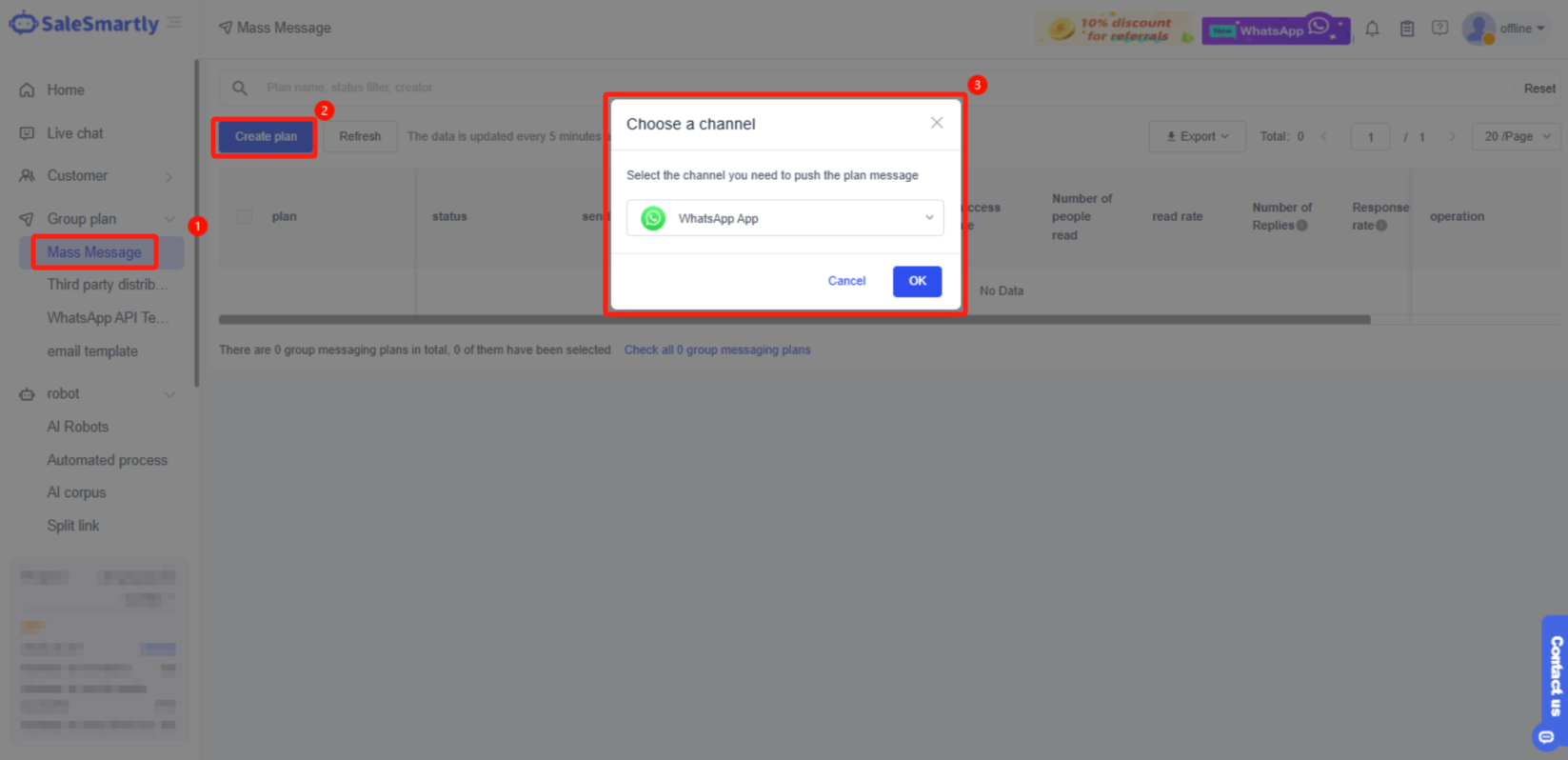1568x760 pixels.
Task: Click the WhatsApp promo banner
Action: pyautogui.click(x=1276, y=30)
